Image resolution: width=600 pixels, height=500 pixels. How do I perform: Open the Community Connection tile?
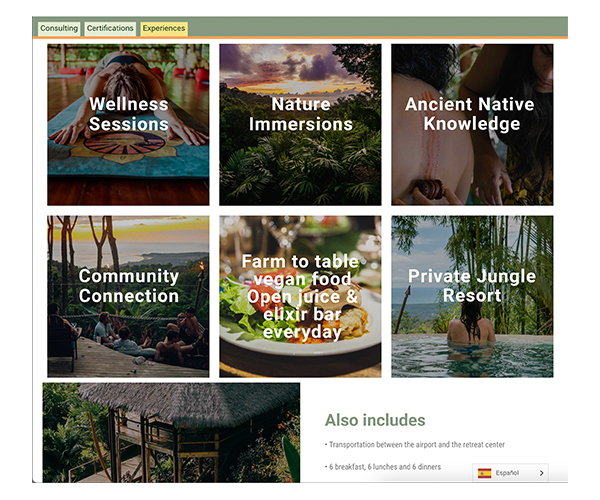[128, 296]
